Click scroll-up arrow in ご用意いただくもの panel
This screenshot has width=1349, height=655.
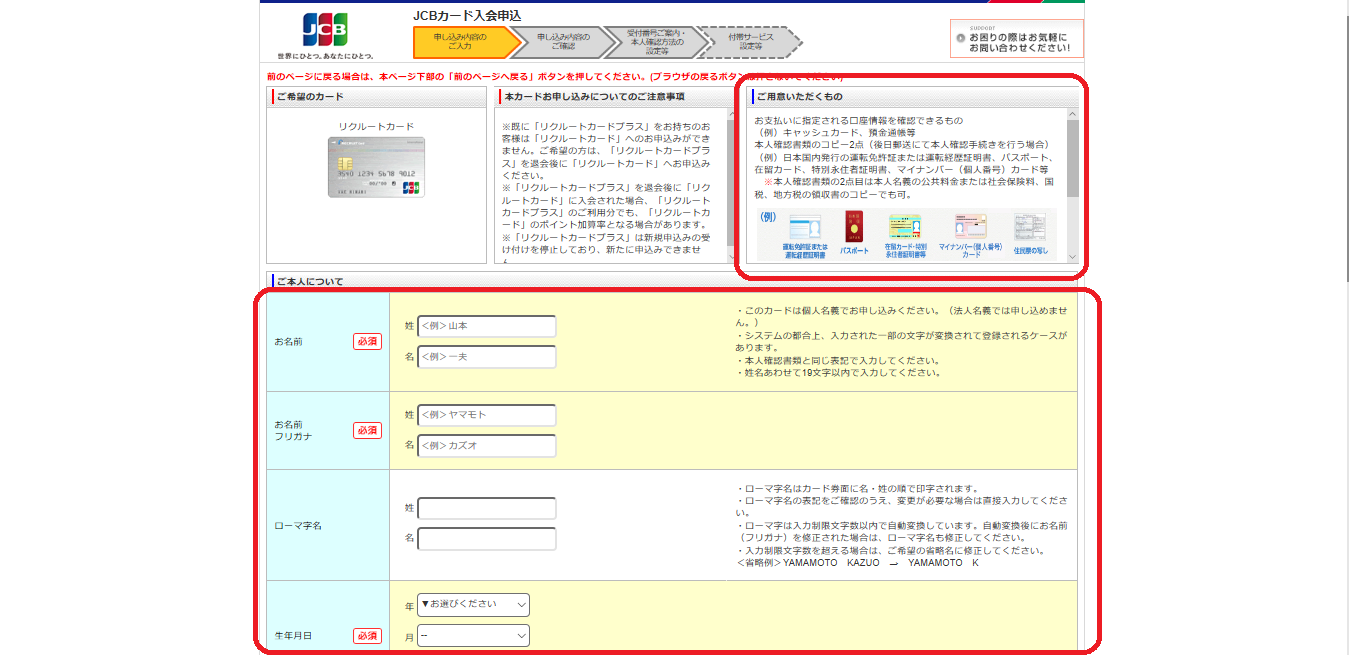[1072, 114]
